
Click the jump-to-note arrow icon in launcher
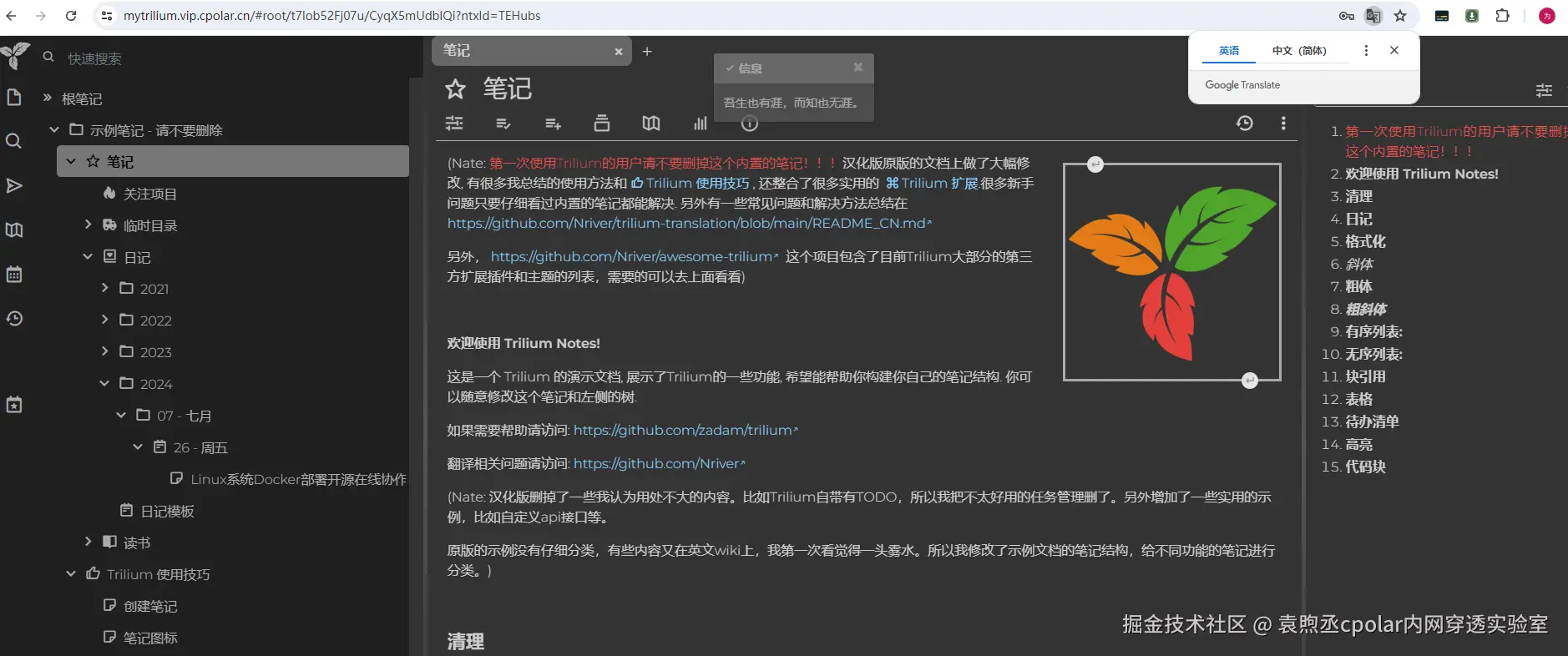coord(14,185)
